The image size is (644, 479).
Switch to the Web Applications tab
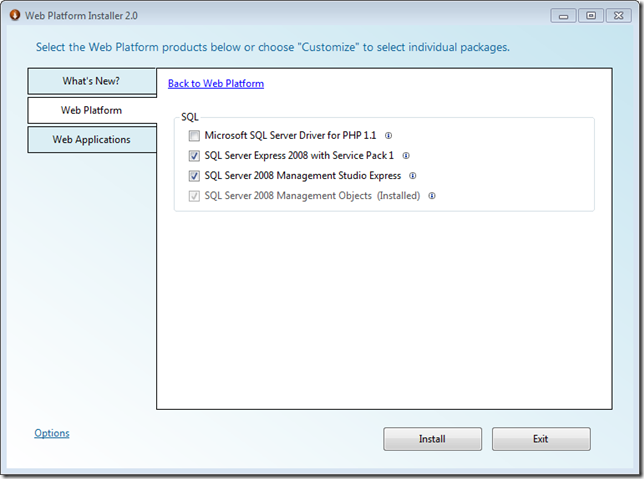(x=92, y=140)
